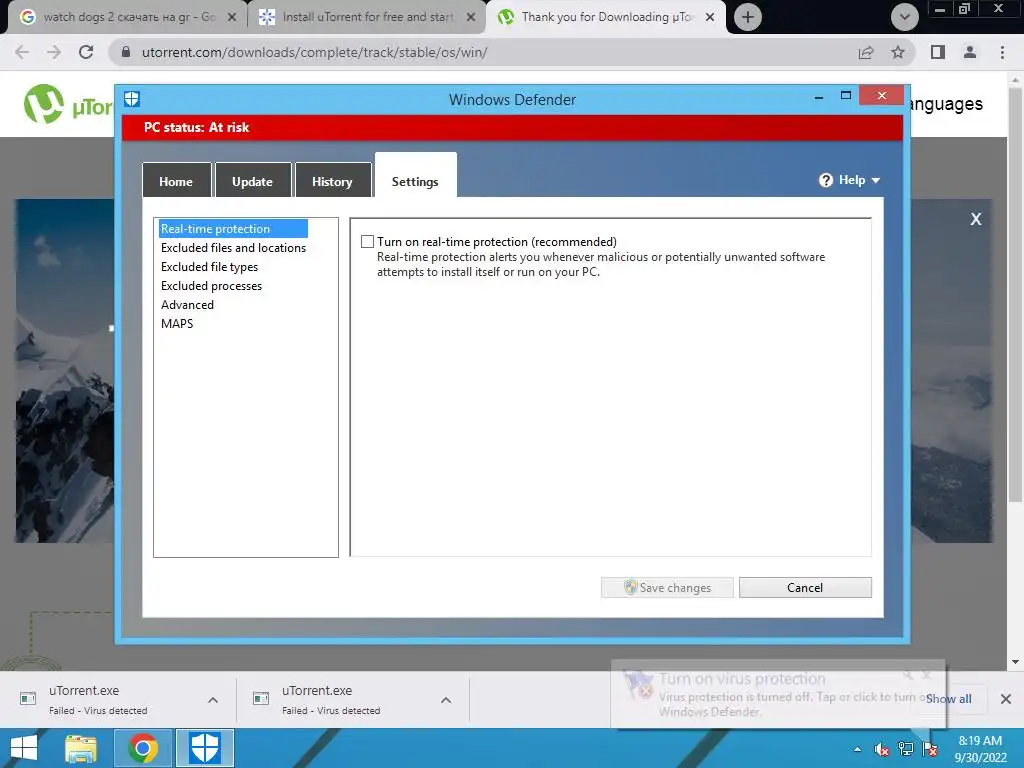Screen dimensions: 1024x768
Task: Close the Chrome downloads bar
Action: coord(1006,699)
